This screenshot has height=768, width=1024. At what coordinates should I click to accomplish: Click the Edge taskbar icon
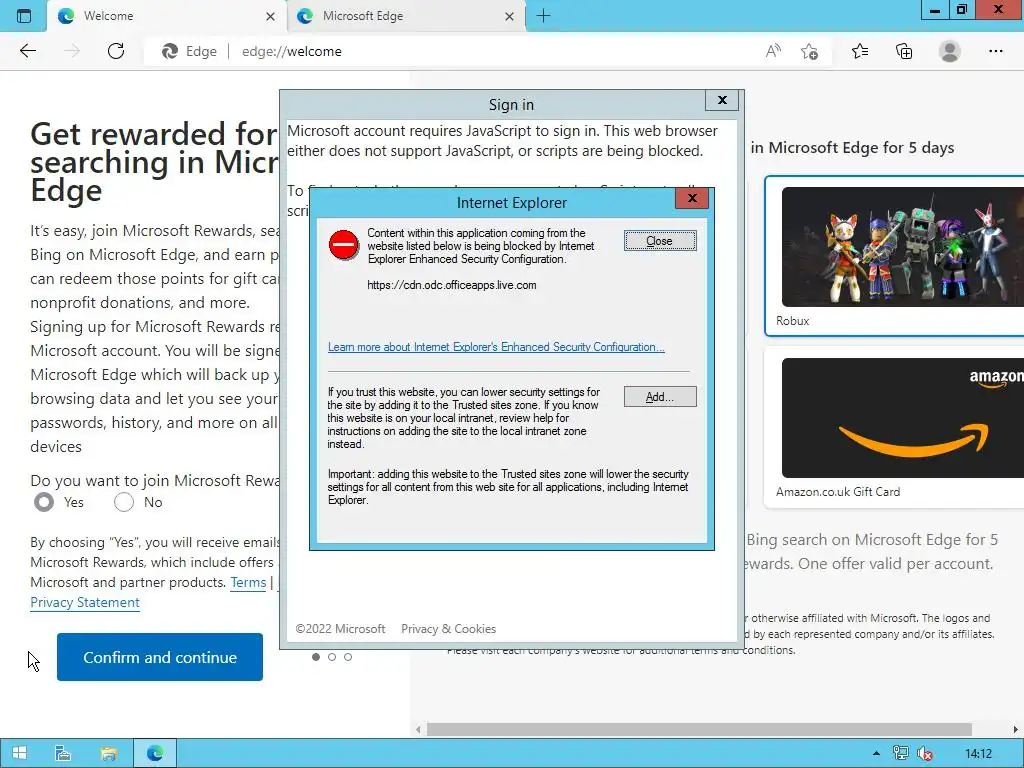click(x=155, y=753)
